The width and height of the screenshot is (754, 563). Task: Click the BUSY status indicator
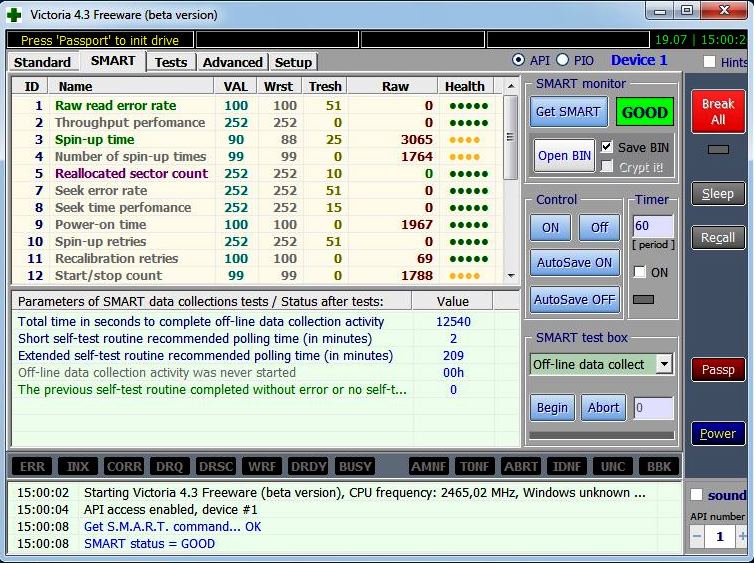pos(355,466)
